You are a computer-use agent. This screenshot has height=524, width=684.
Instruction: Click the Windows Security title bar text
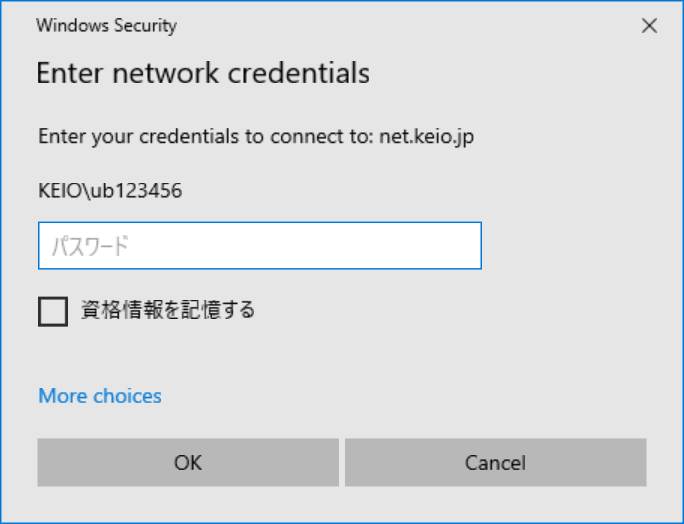point(106,26)
